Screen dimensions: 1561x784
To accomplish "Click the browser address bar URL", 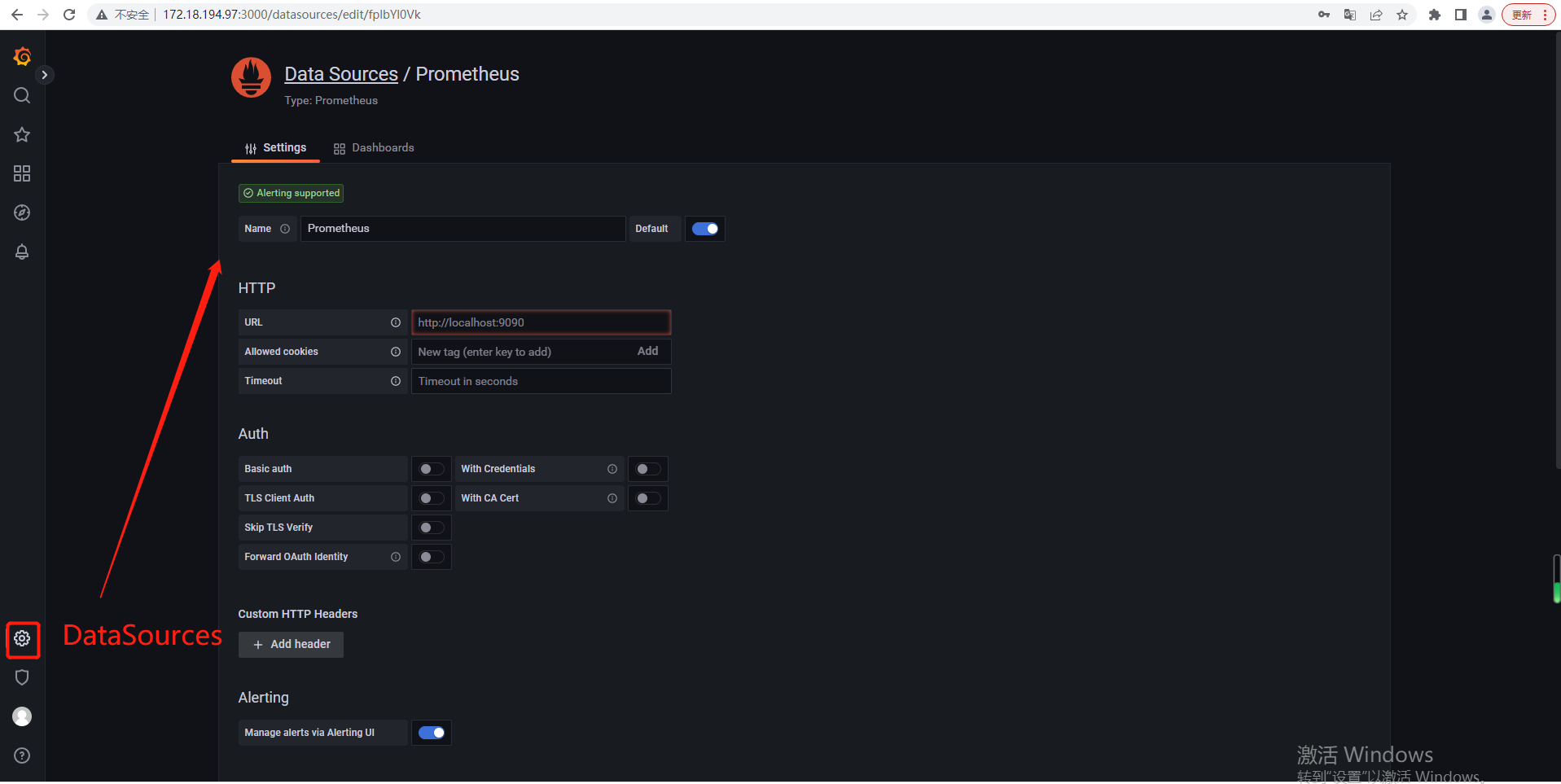I will coord(292,15).
